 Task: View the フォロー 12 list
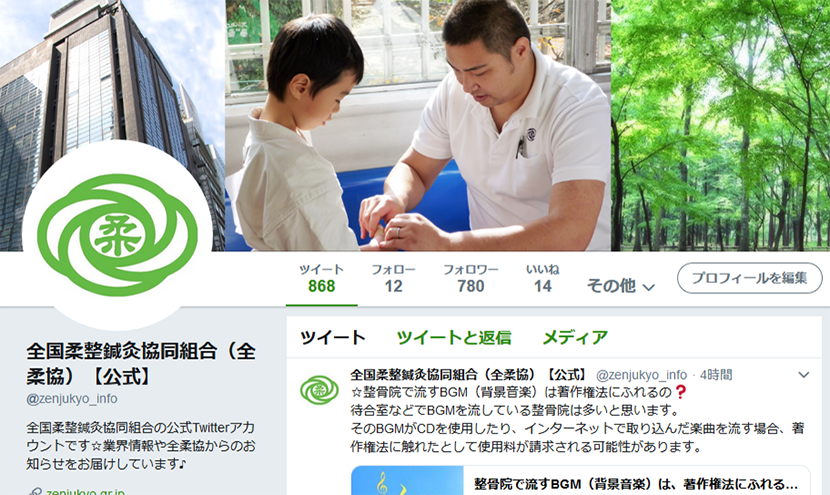tap(393, 278)
